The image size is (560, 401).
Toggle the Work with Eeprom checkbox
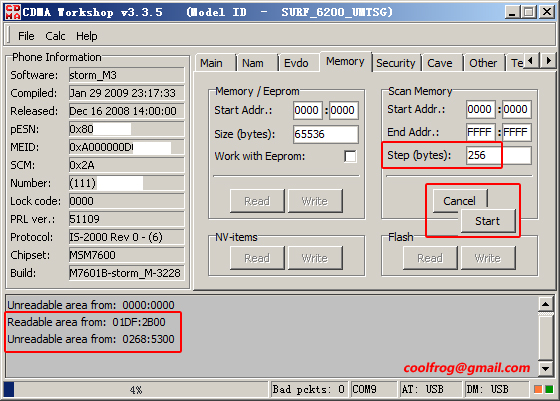[x=350, y=156]
